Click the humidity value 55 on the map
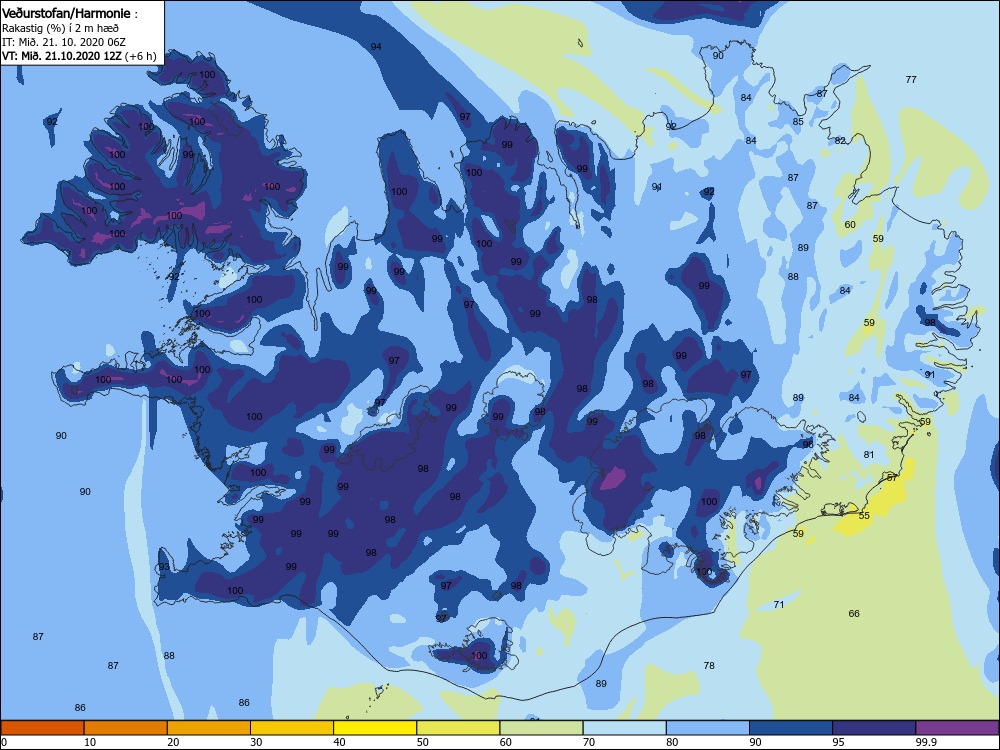This screenshot has height=750, width=1000. point(864,515)
